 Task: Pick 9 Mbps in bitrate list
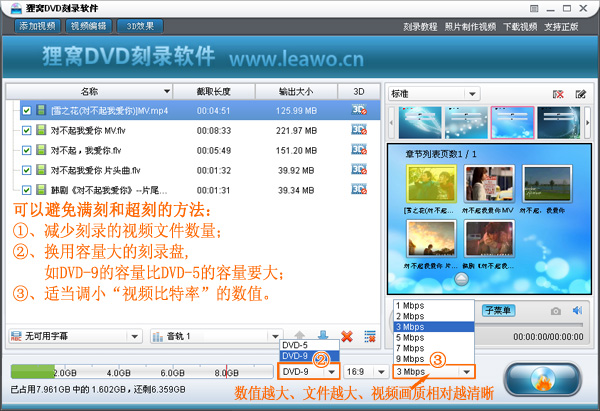[x=434, y=359]
